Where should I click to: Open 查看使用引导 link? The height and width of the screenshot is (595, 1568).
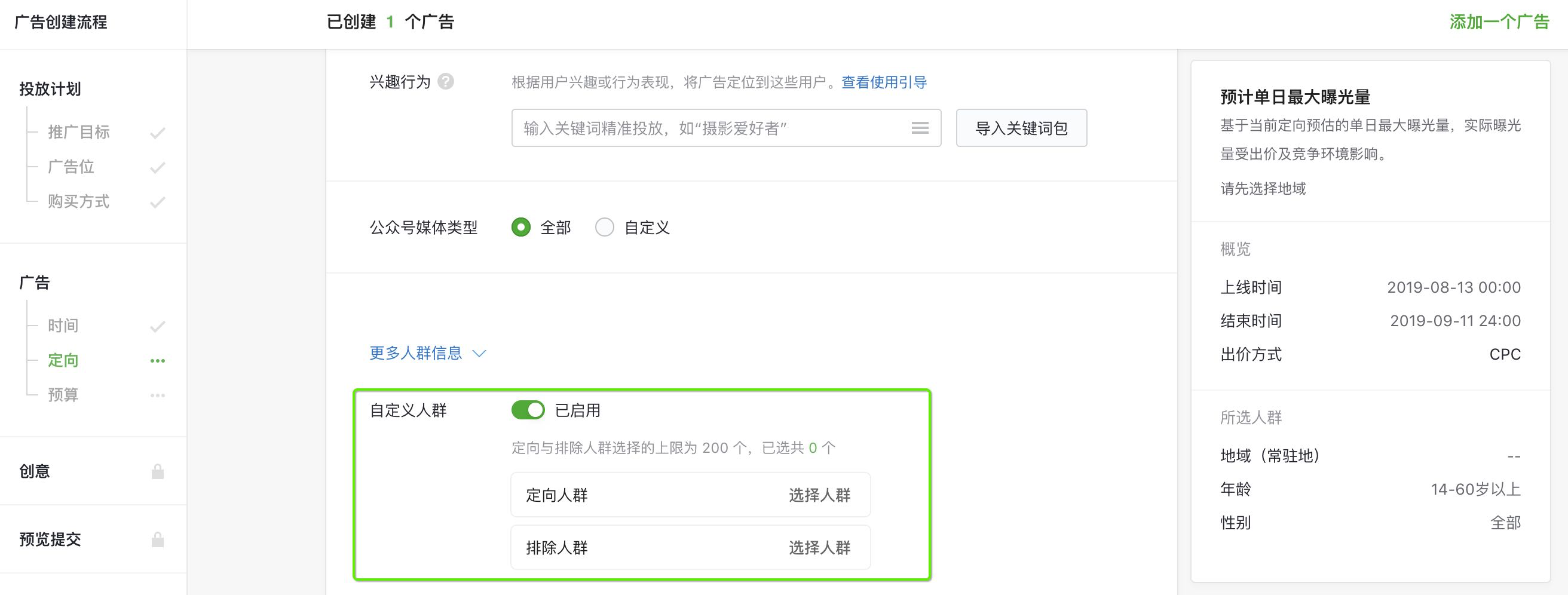[884, 82]
